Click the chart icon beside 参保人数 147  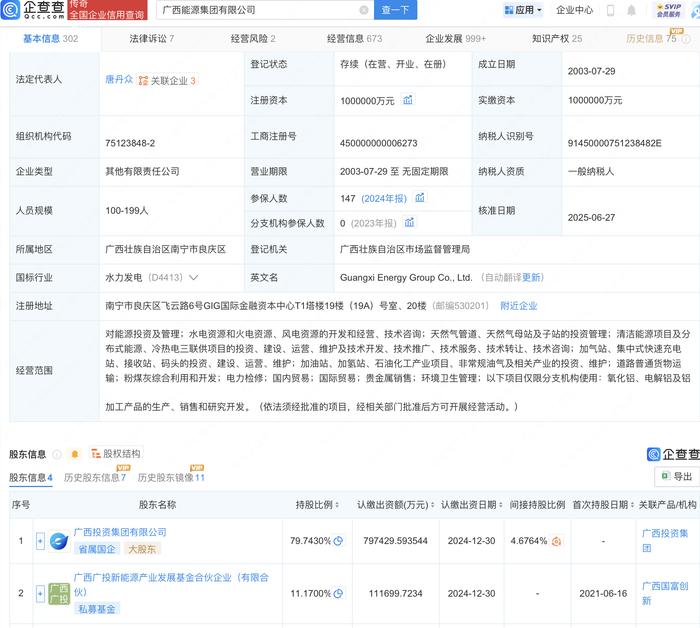click(420, 198)
